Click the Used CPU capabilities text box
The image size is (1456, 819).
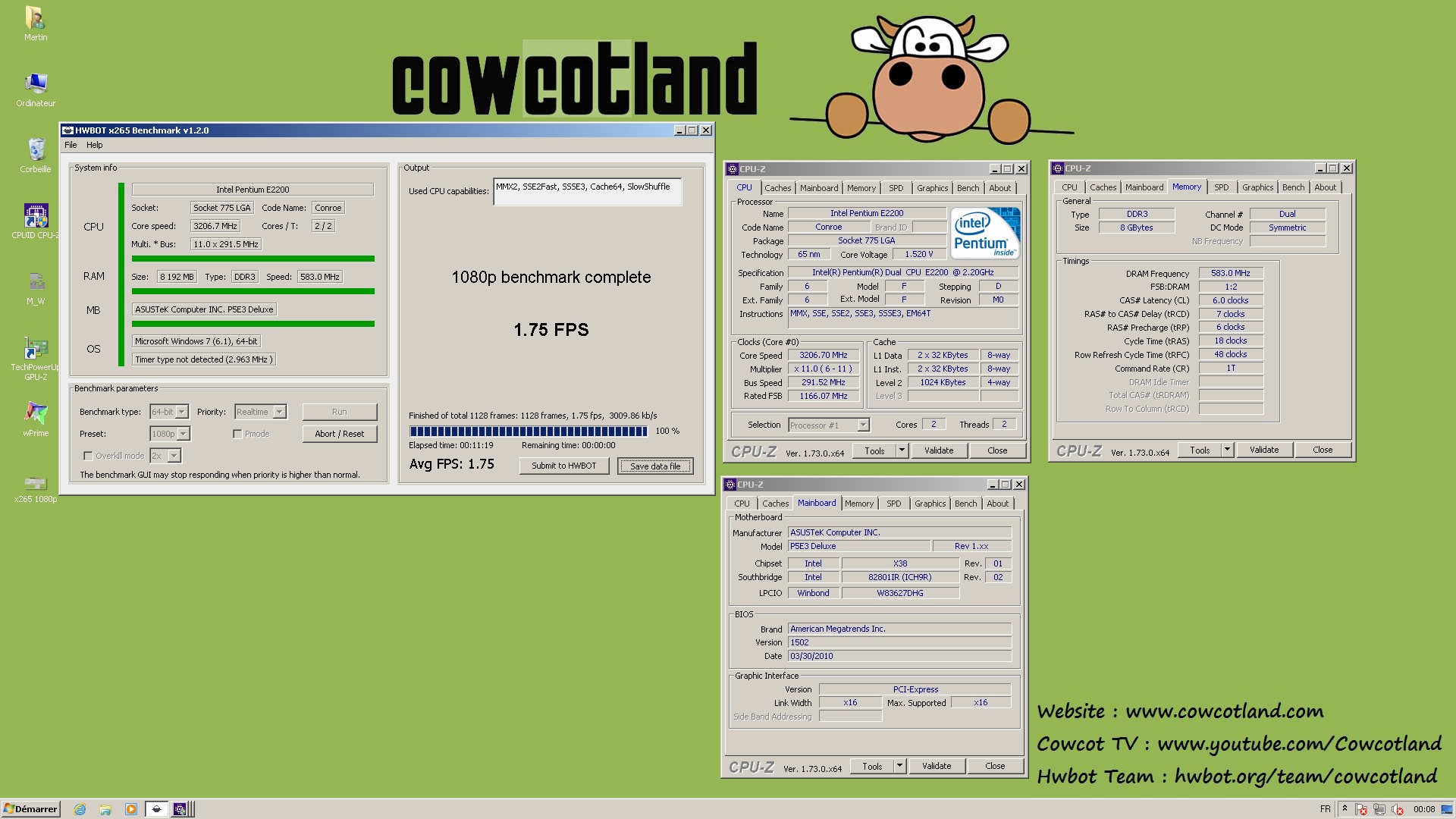[x=587, y=192]
